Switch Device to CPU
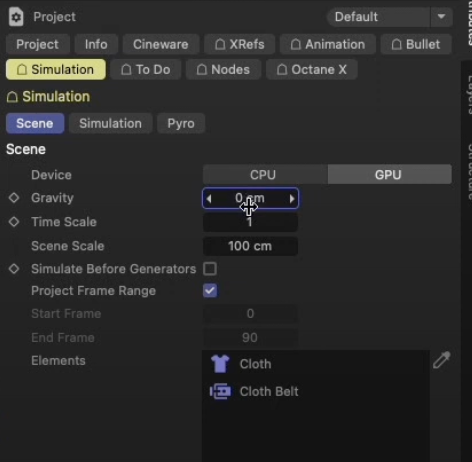 265,174
